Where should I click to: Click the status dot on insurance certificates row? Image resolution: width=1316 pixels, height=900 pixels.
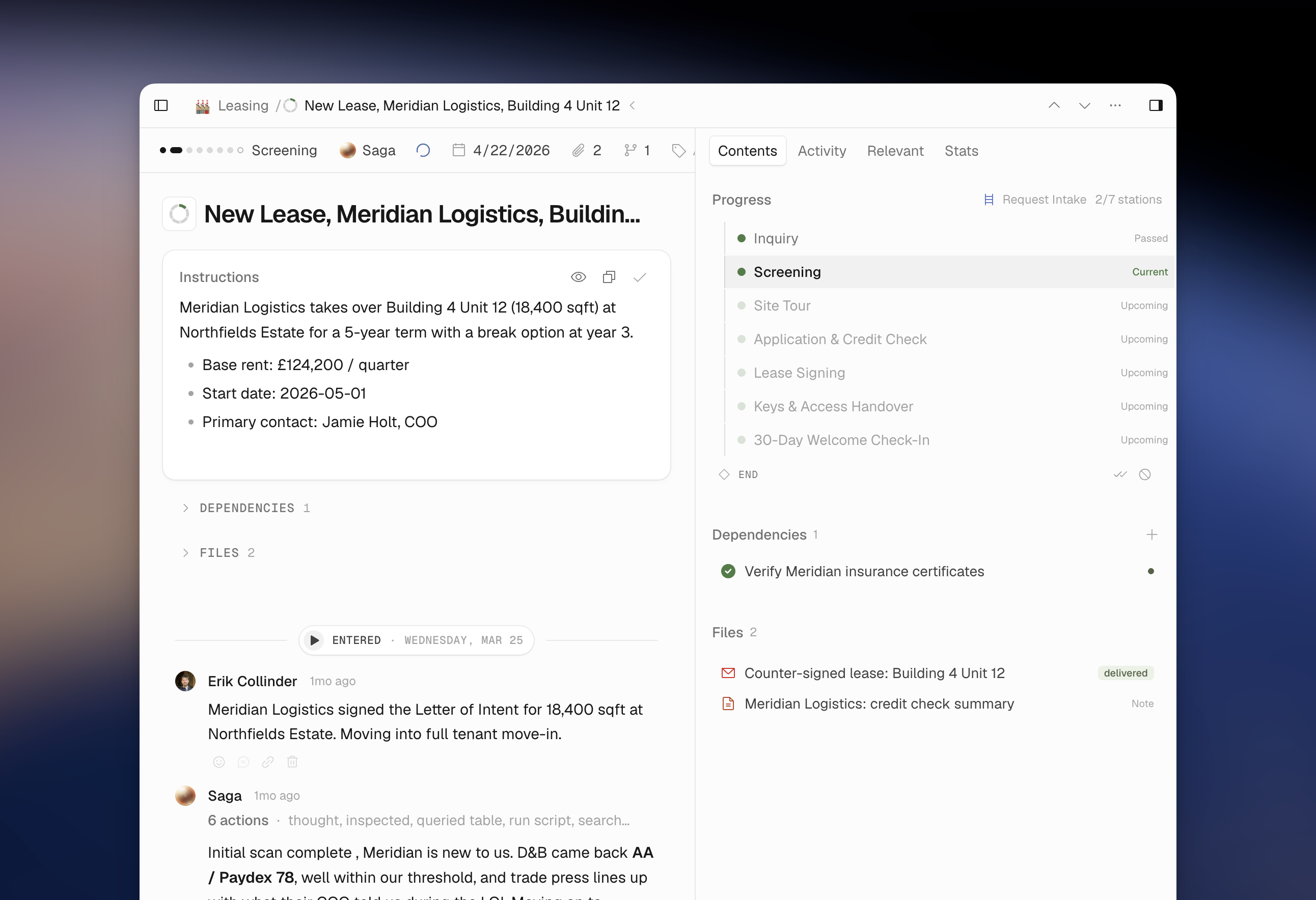pos(1150,571)
